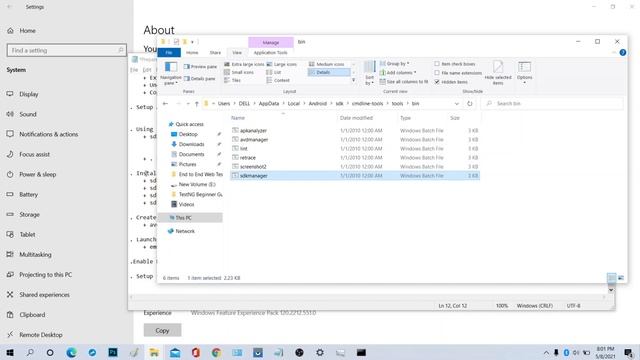Open Desktop in navigation pane
This screenshot has height=360, width=640.
point(188,134)
